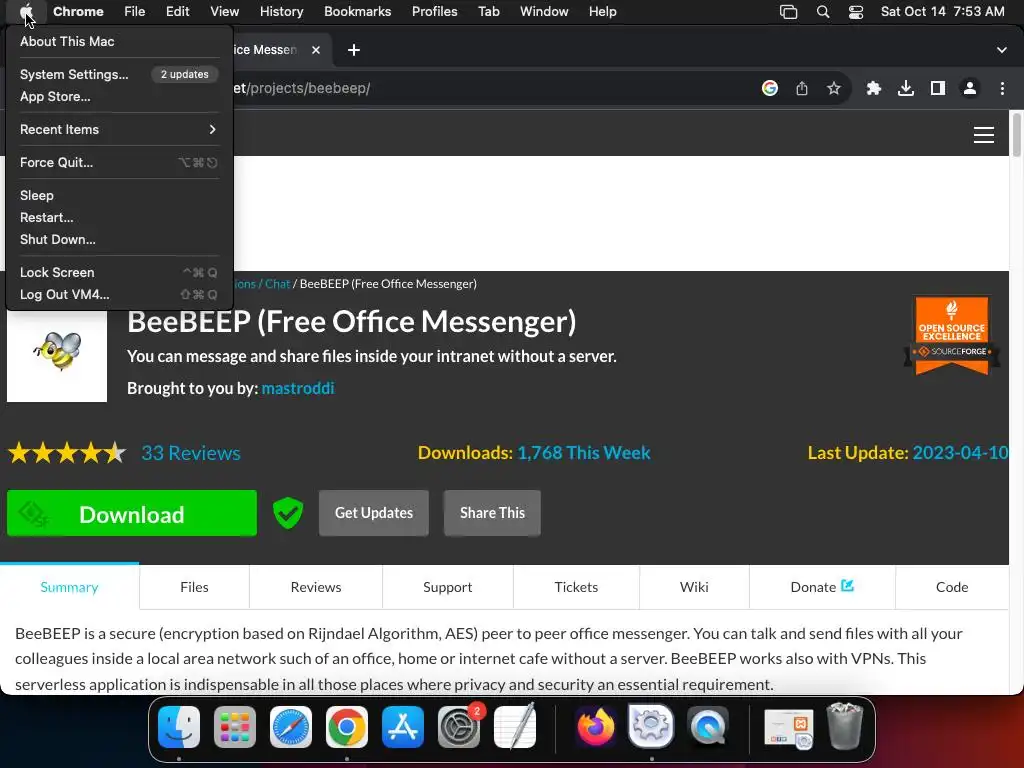The width and height of the screenshot is (1024, 768).
Task: Click the Chat breadcrumb link
Action: 278,283
